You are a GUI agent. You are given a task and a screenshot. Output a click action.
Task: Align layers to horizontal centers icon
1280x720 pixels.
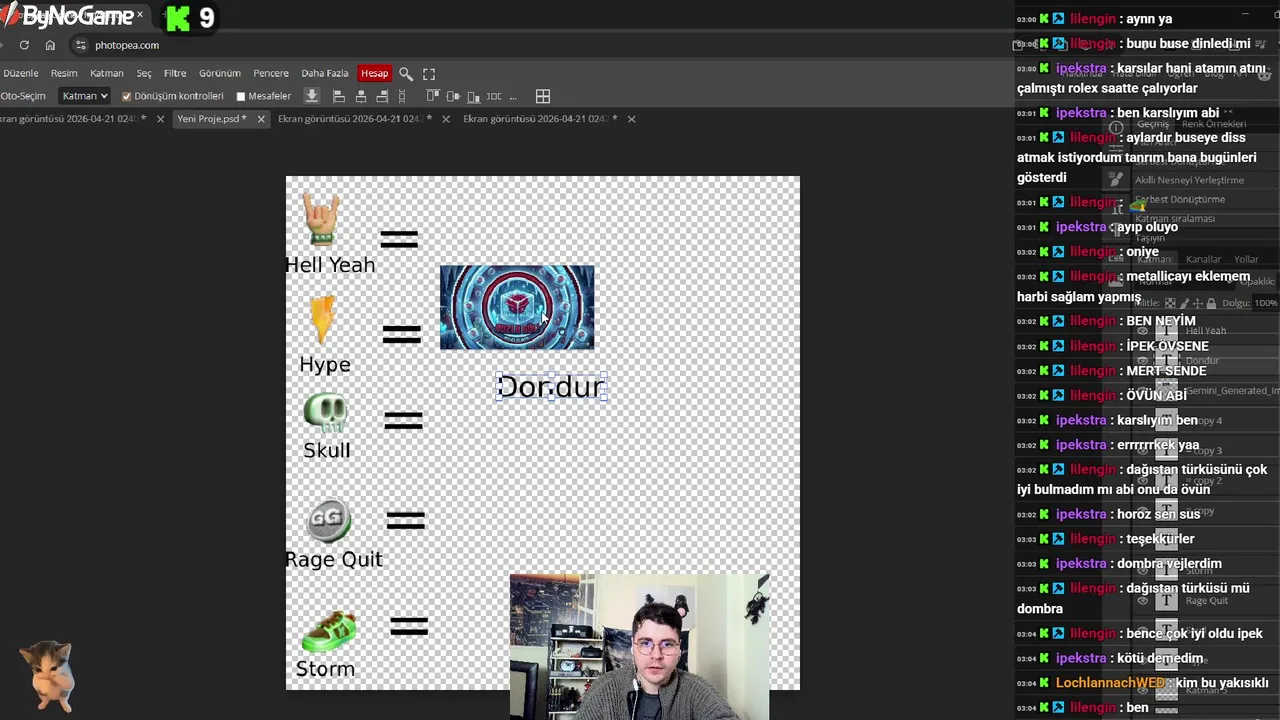coord(361,96)
